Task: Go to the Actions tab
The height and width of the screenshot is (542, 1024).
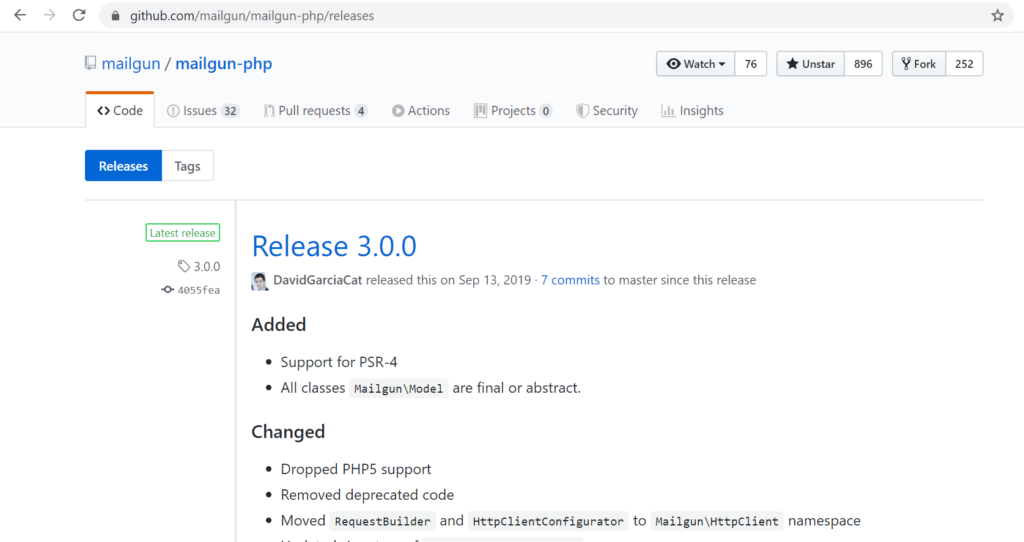Action: tap(420, 111)
